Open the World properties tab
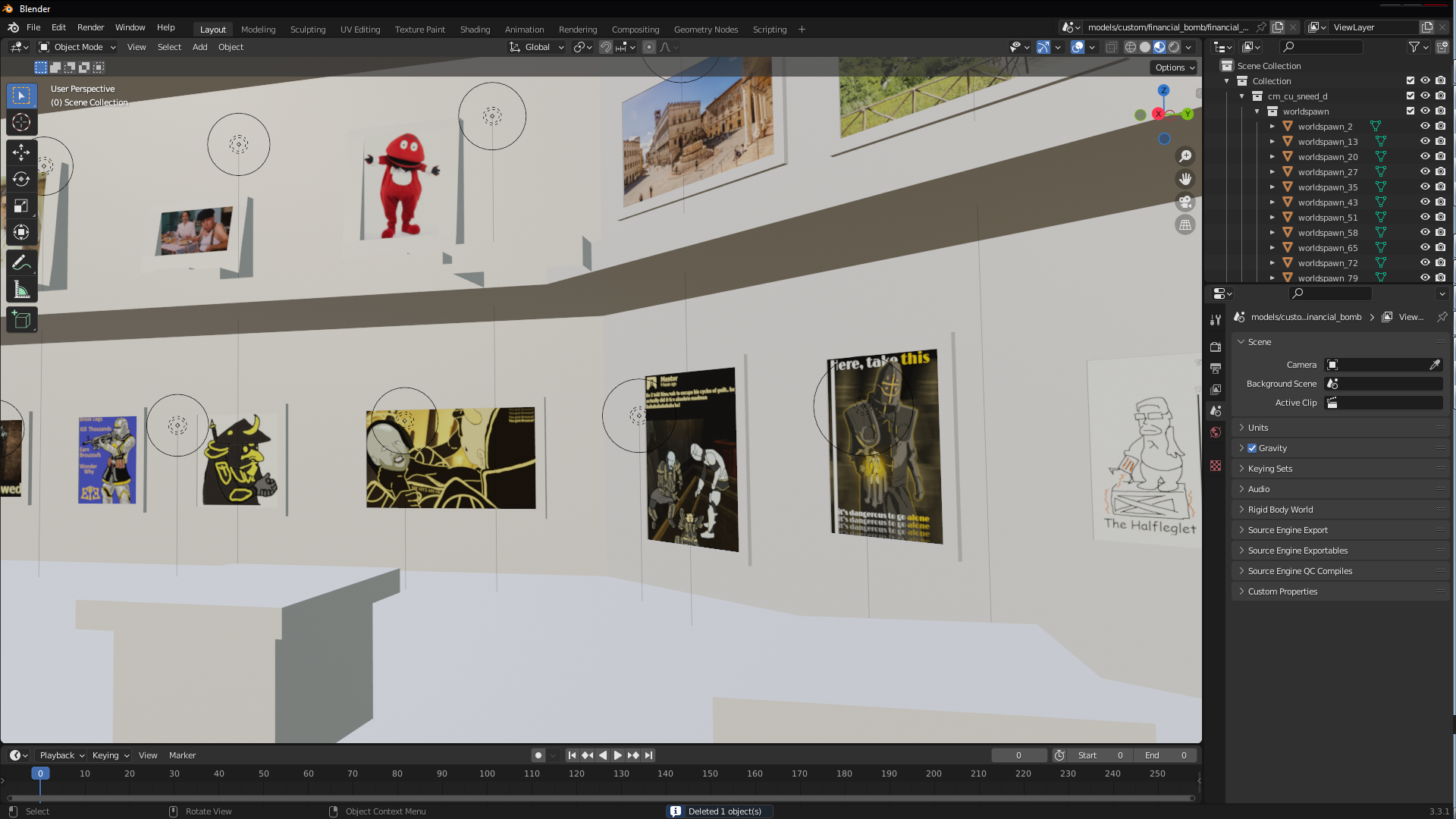The height and width of the screenshot is (819, 1456). click(1216, 432)
